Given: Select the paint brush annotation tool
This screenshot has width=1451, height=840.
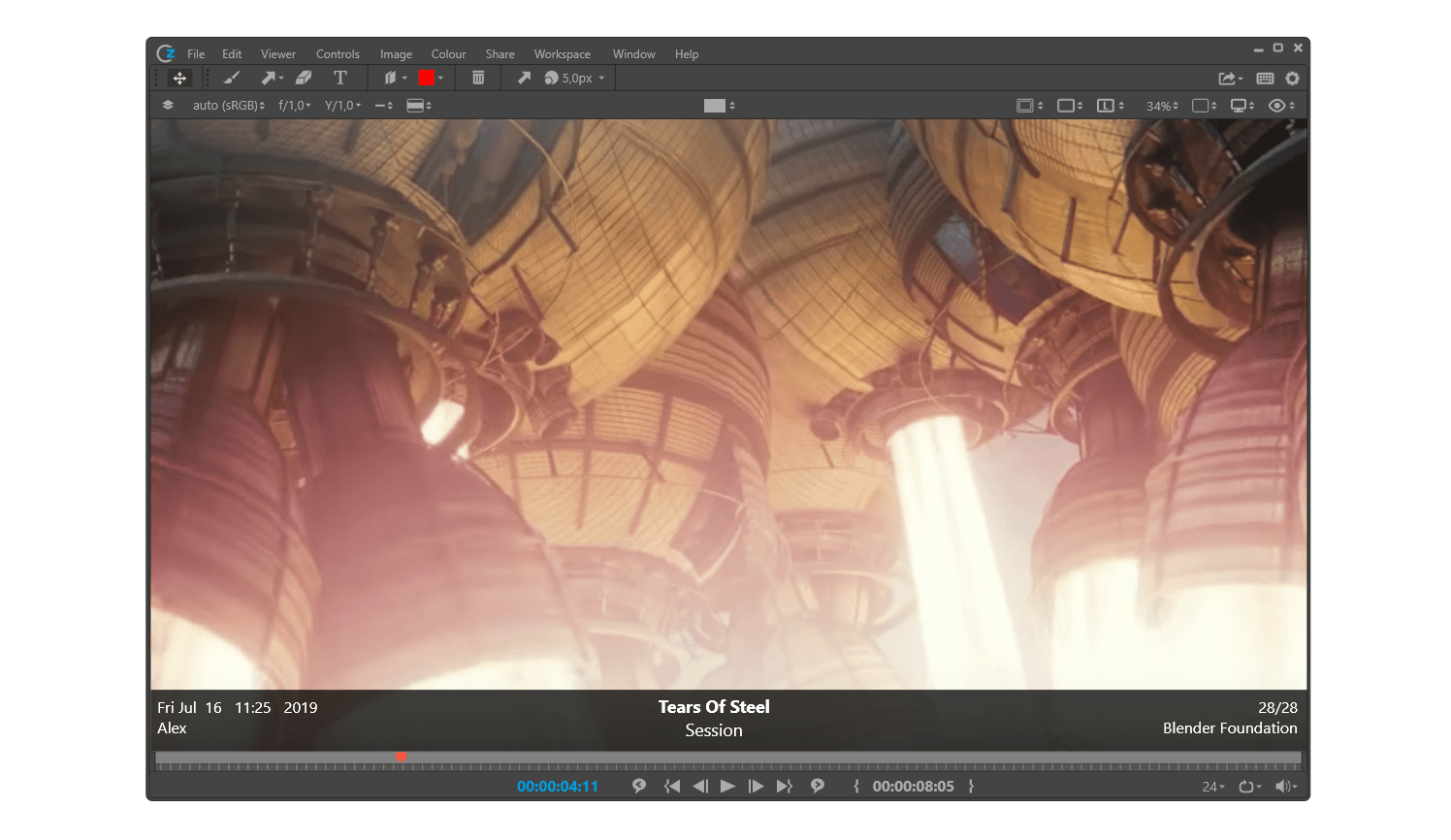Looking at the screenshot, I should 231,78.
